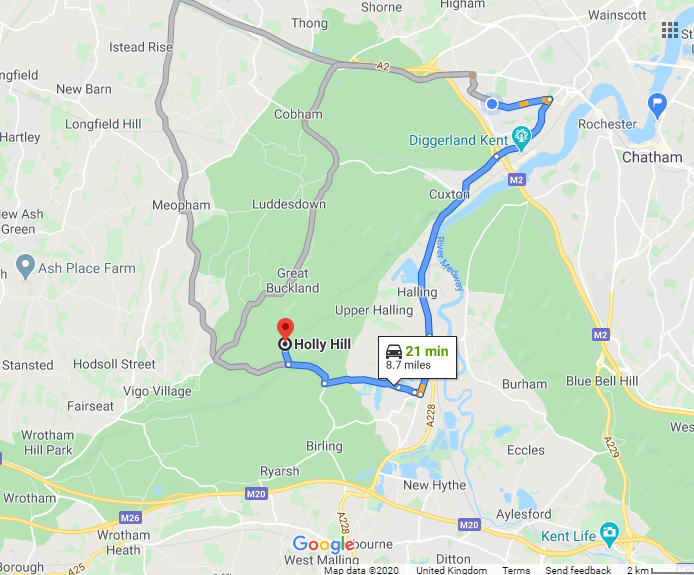694x575 pixels.
Task: Click the red Holly Hill destination pin
Action: 285,329
